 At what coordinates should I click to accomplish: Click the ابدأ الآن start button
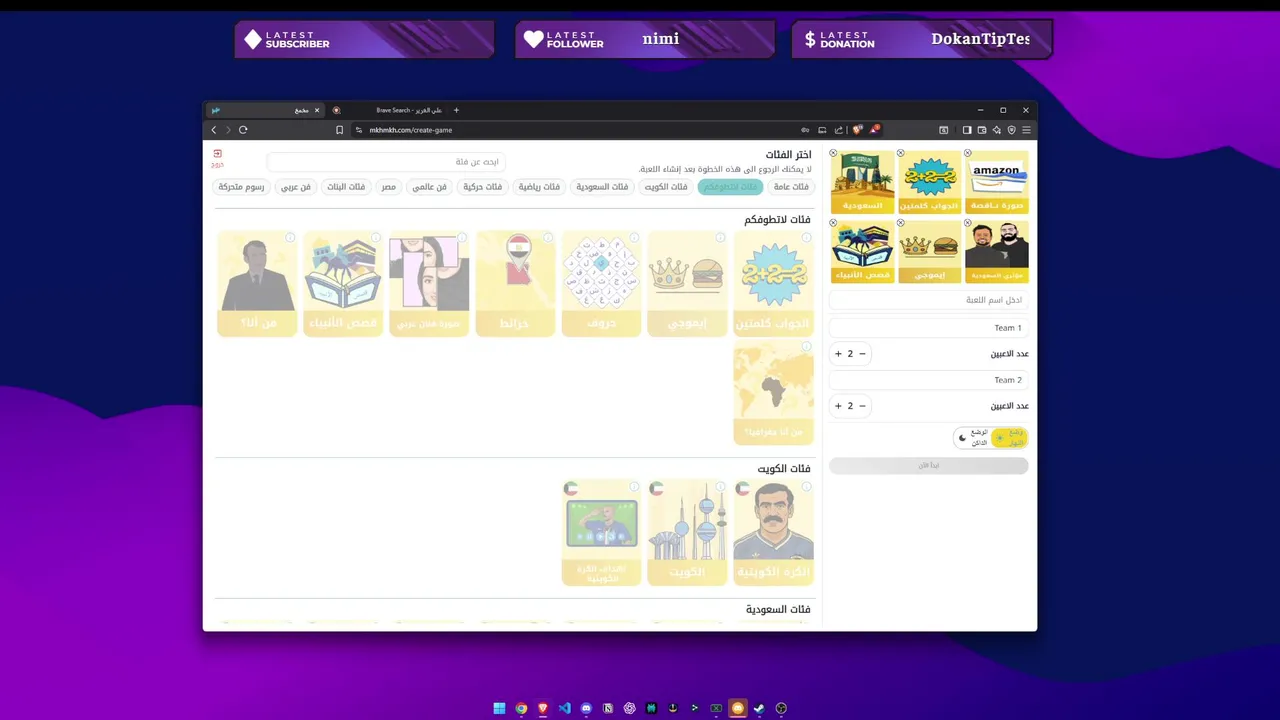tap(928, 466)
